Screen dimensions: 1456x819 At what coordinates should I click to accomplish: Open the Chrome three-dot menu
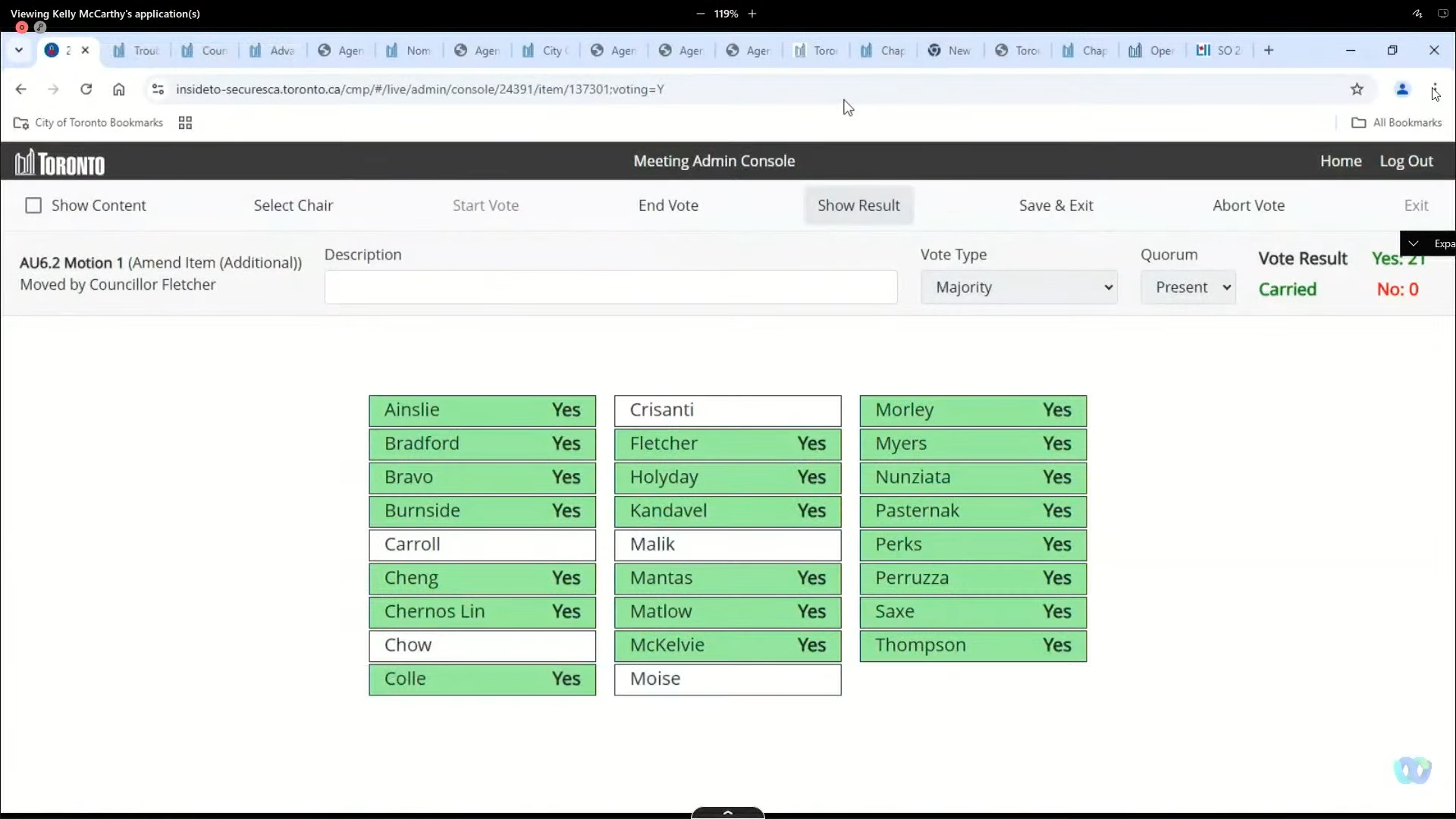pyautogui.click(x=1435, y=89)
